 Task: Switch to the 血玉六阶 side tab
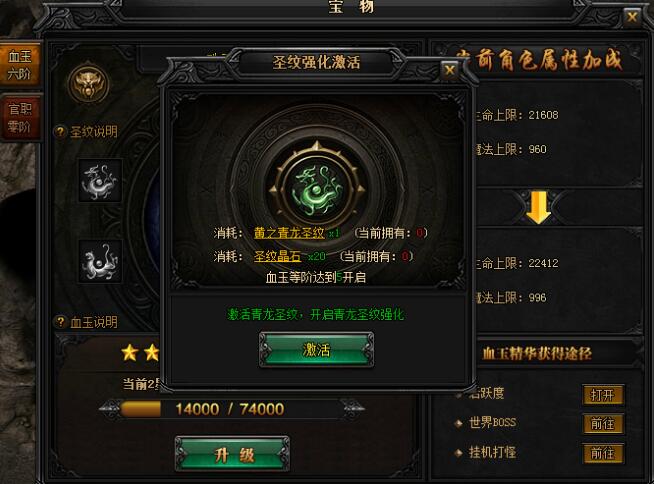click(20, 65)
